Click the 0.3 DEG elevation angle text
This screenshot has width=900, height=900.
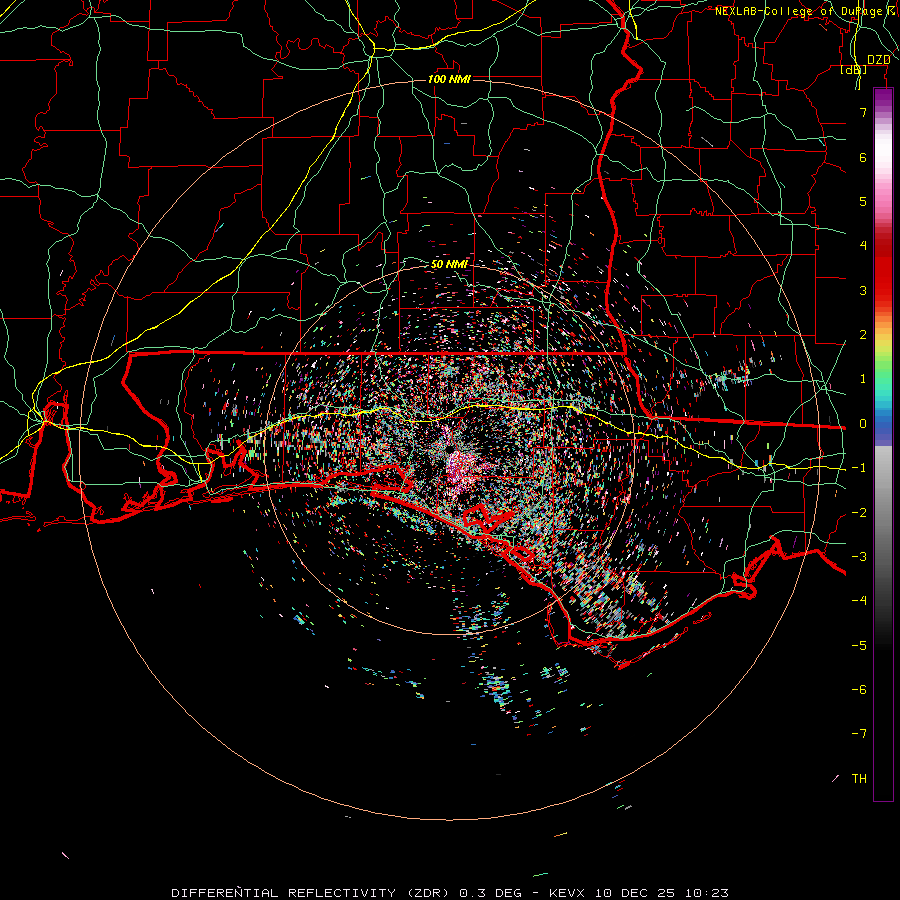(490, 893)
